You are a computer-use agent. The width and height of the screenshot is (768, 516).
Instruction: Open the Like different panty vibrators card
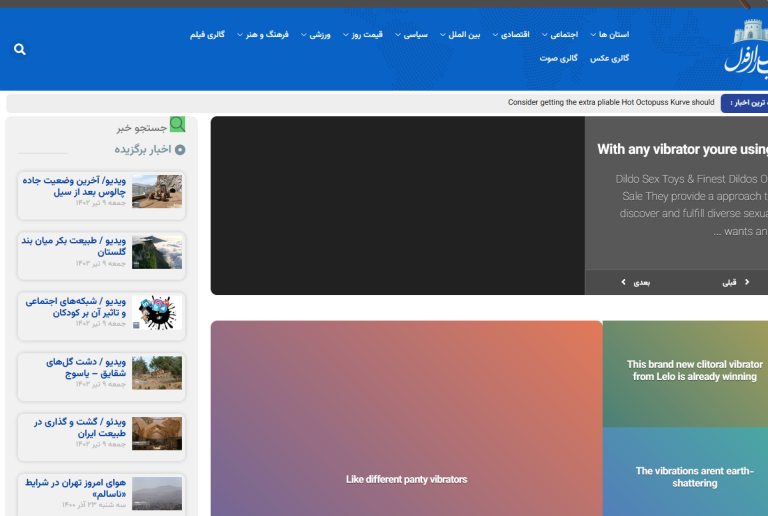point(407,419)
